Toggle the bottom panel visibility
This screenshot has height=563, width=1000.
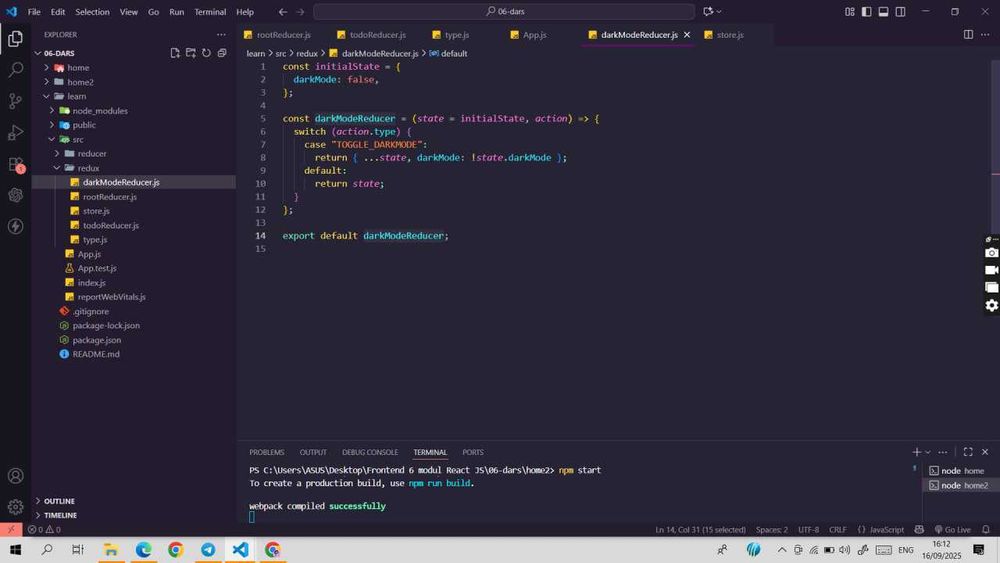883,11
